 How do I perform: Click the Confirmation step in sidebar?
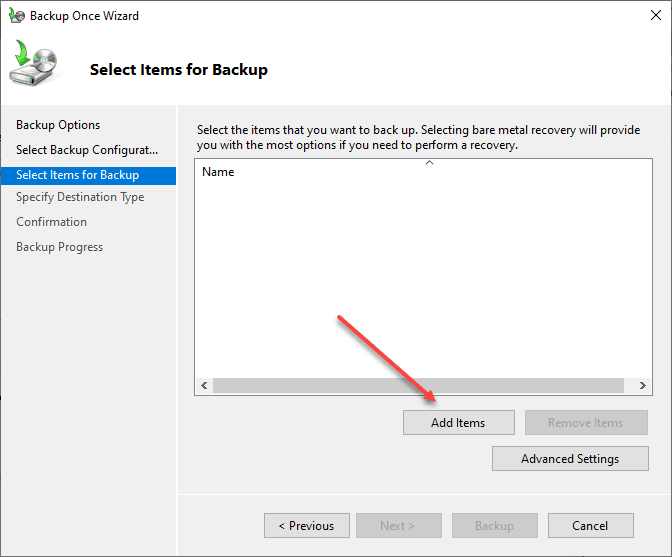51,222
